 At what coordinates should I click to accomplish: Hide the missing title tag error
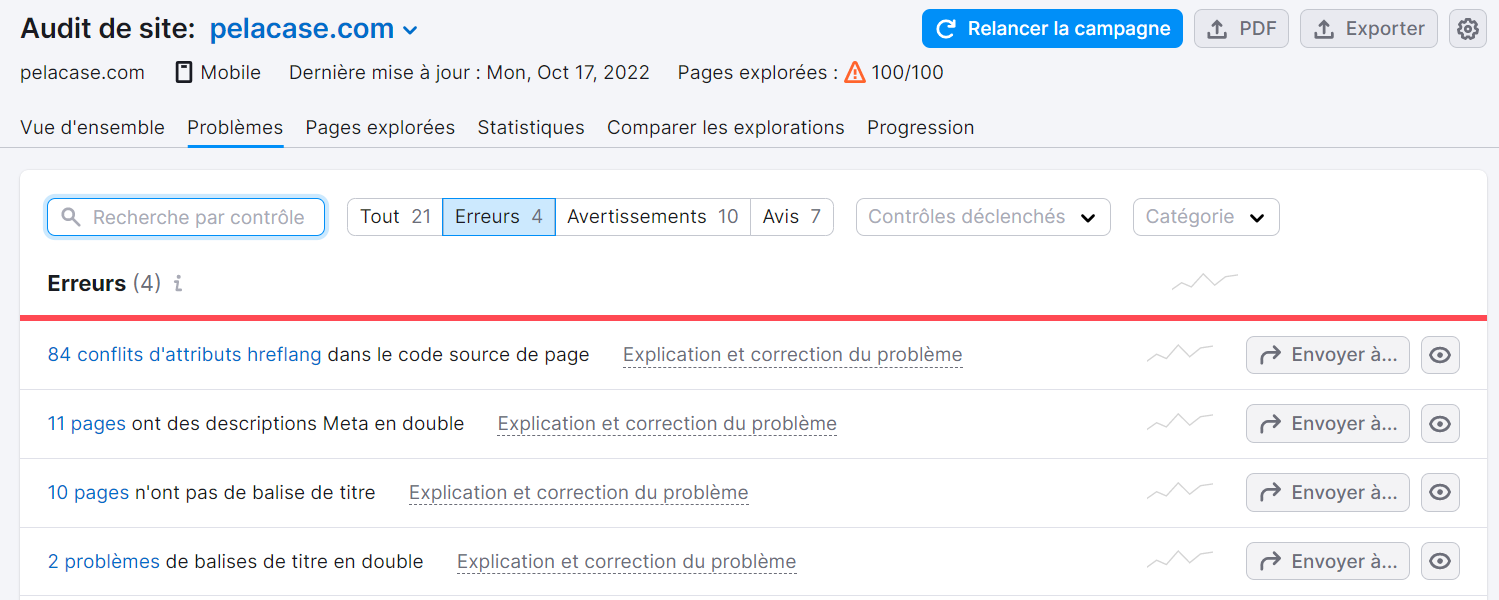point(1440,492)
